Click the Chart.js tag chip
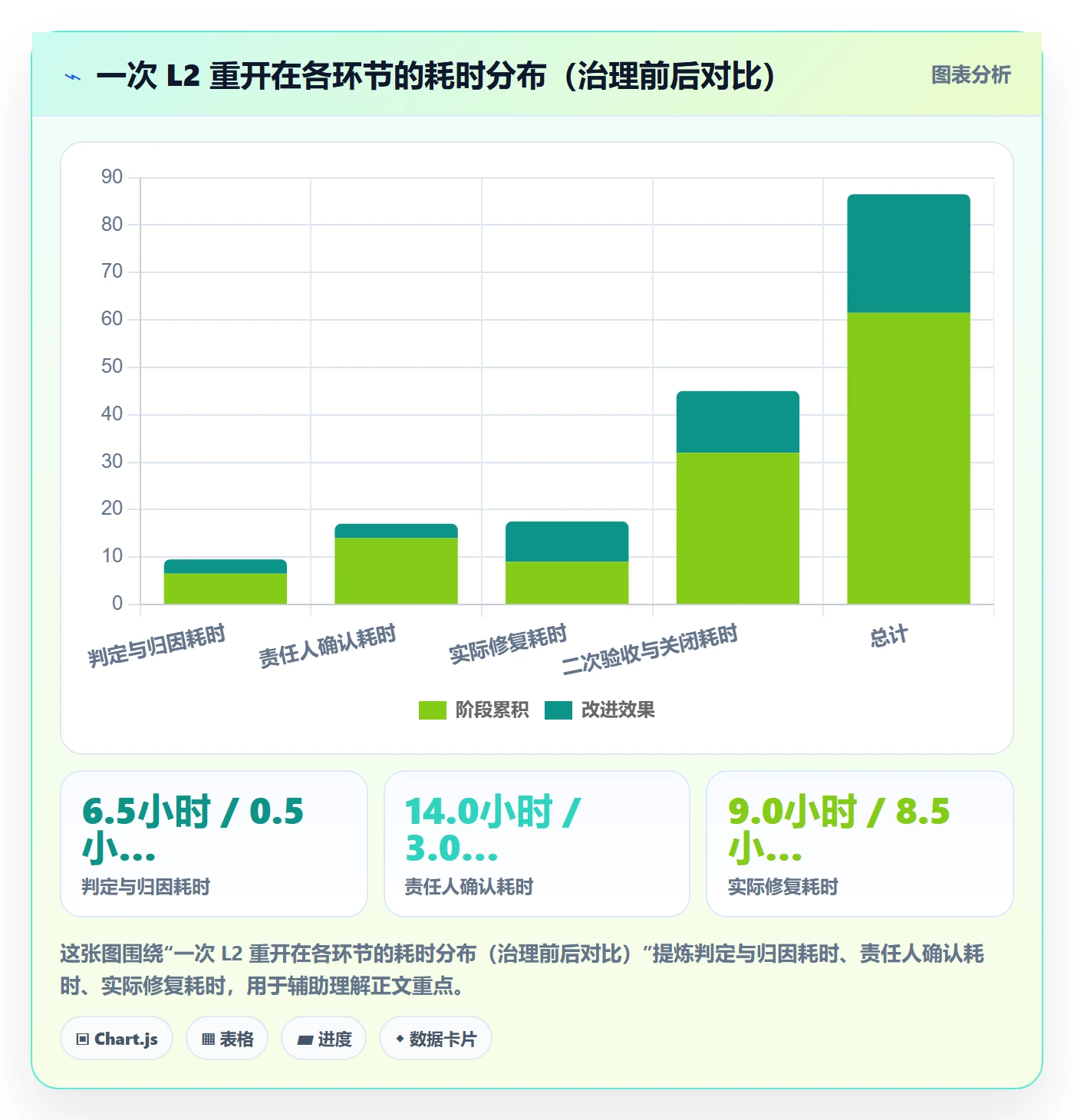The height and width of the screenshot is (1120, 1074). [117, 1039]
